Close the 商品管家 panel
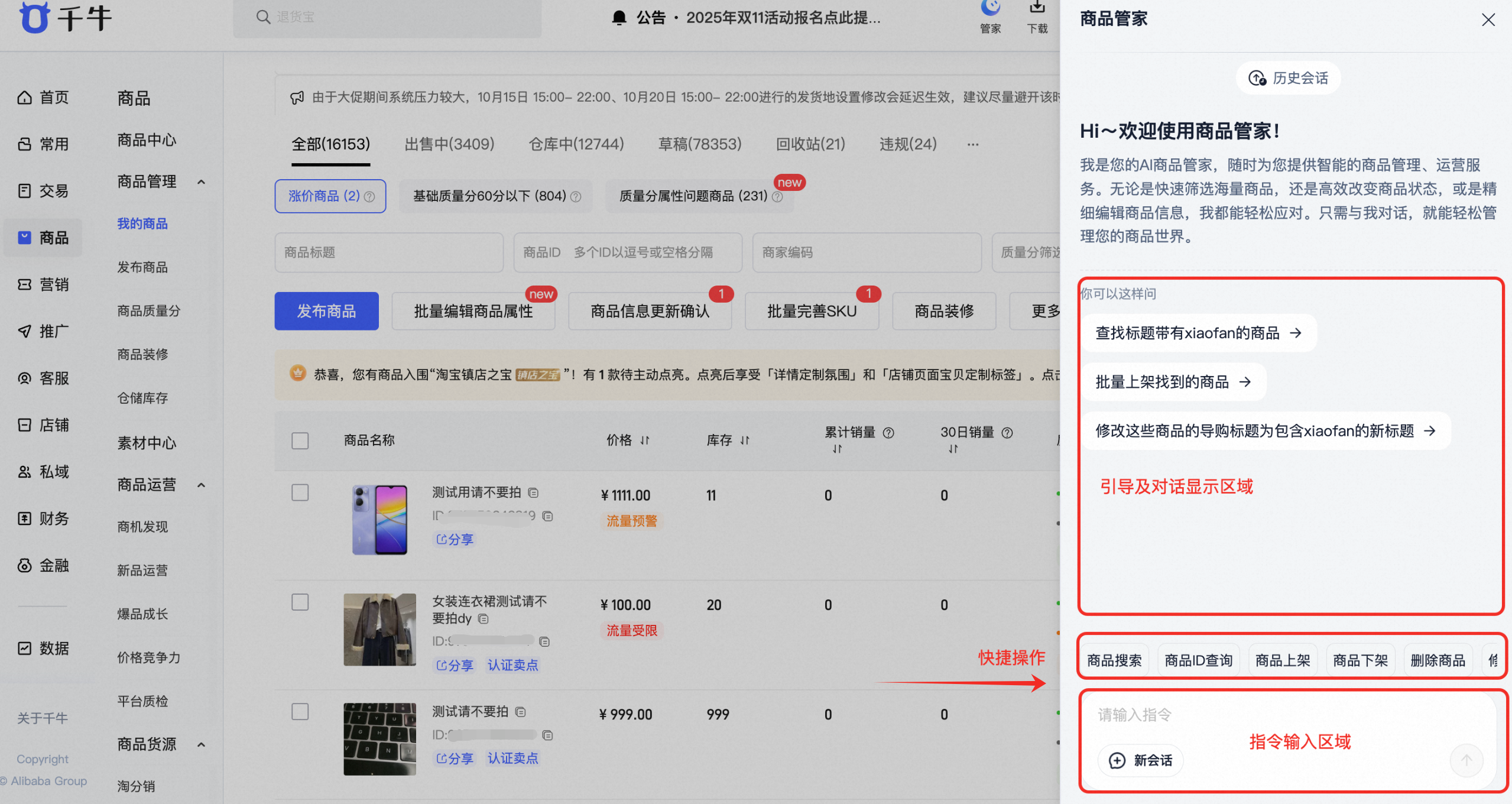Viewport: 1512px width, 804px height. pyautogui.click(x=1488, y=20)
